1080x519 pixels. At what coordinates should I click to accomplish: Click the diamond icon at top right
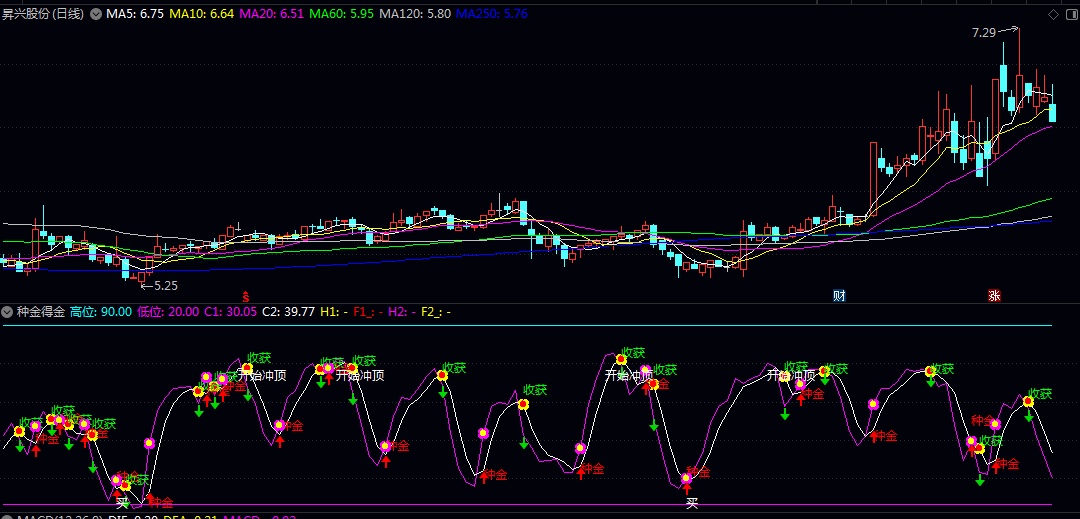point(1051,14)
